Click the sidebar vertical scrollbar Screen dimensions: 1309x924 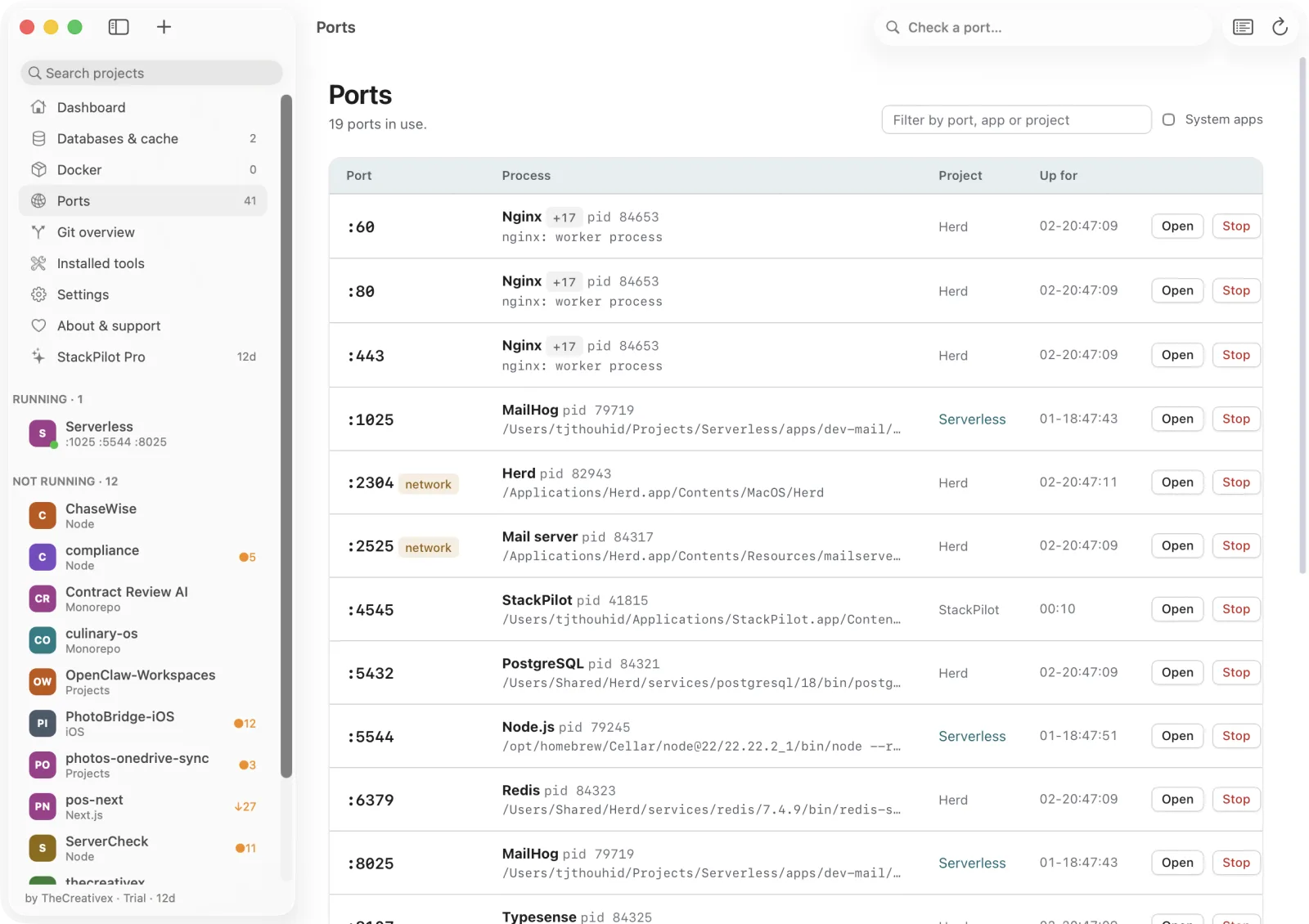pos(286,437)
